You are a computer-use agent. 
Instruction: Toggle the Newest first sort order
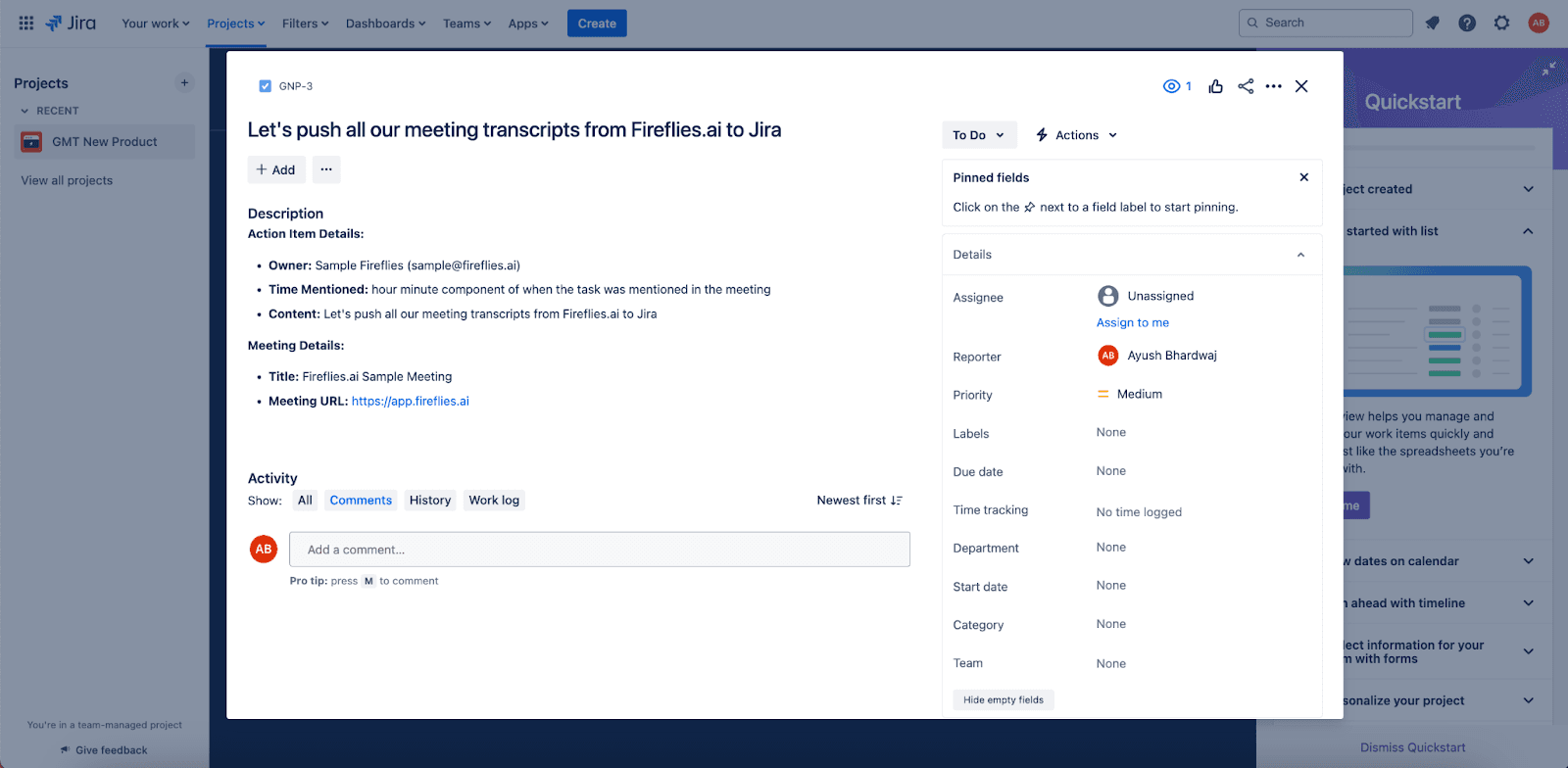(x=859, y=500)
